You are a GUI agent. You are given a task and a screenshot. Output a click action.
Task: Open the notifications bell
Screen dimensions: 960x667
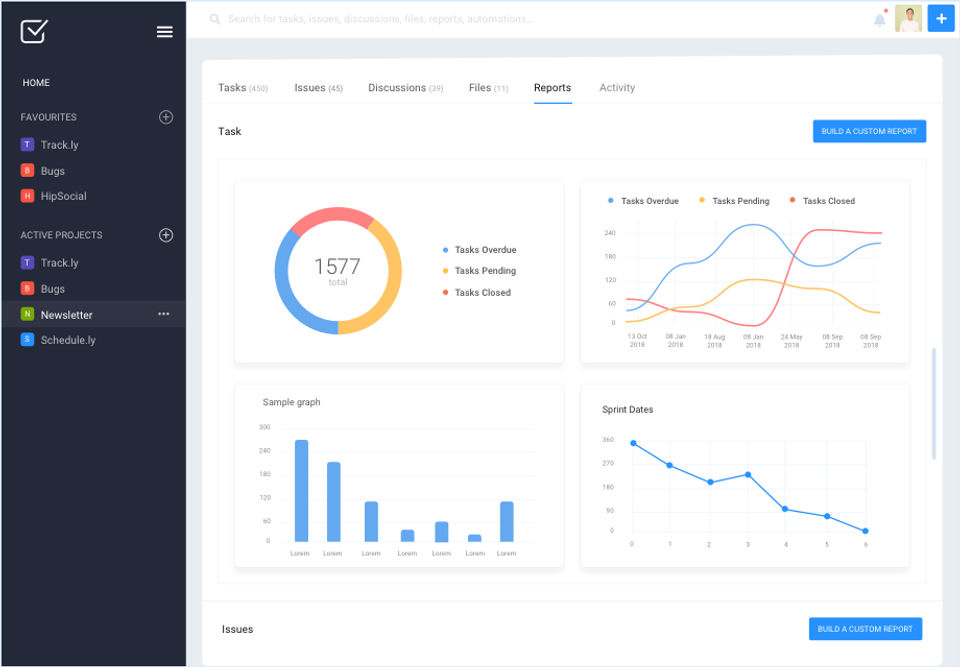[x=880, y=20]
